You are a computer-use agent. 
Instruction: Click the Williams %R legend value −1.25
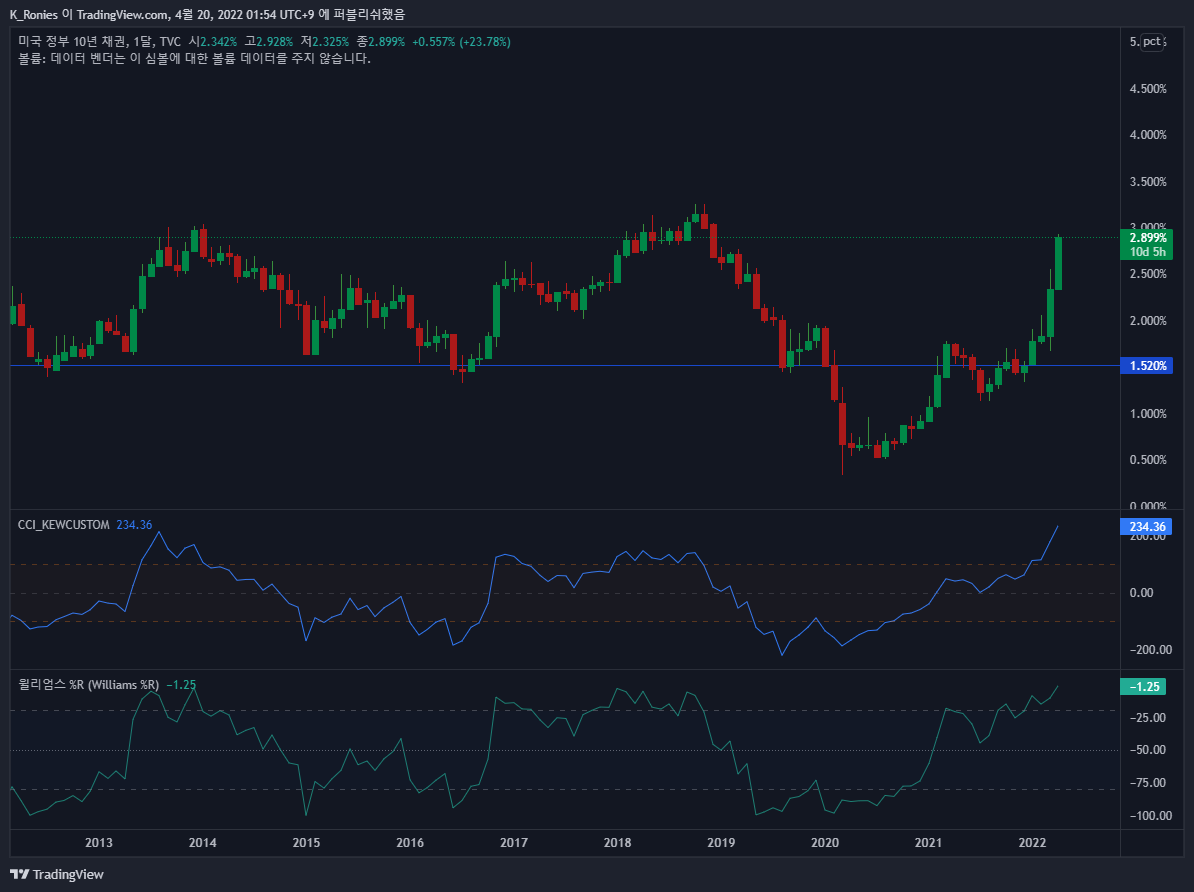181,685
